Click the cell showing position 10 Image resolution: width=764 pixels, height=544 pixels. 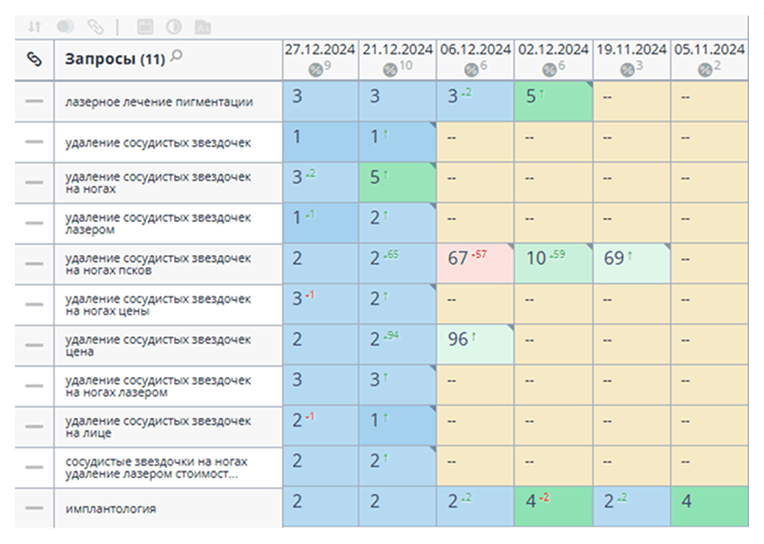click(x=554, y=264)
